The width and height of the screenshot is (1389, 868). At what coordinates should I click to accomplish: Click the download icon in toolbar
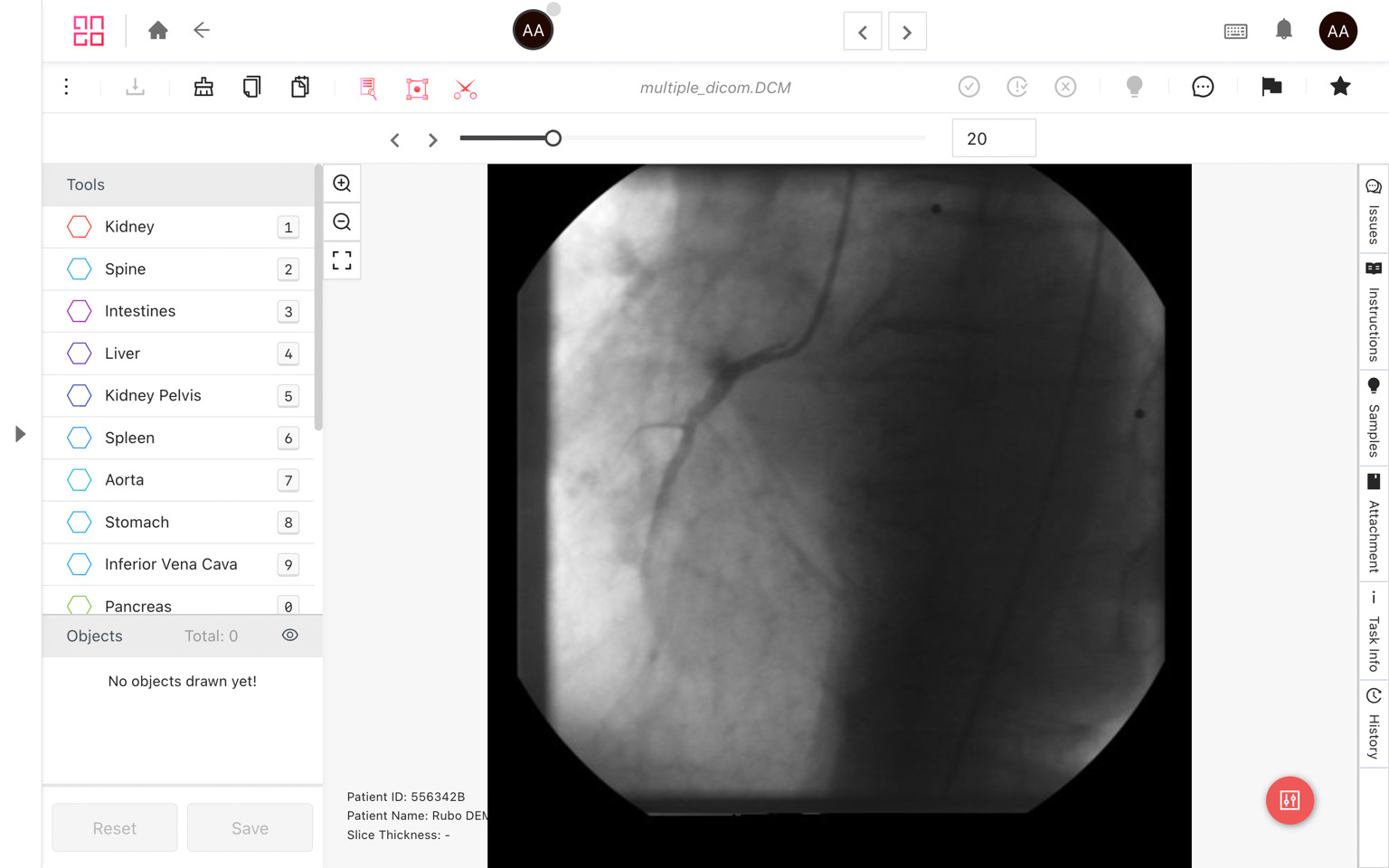(x=135, y=87)
